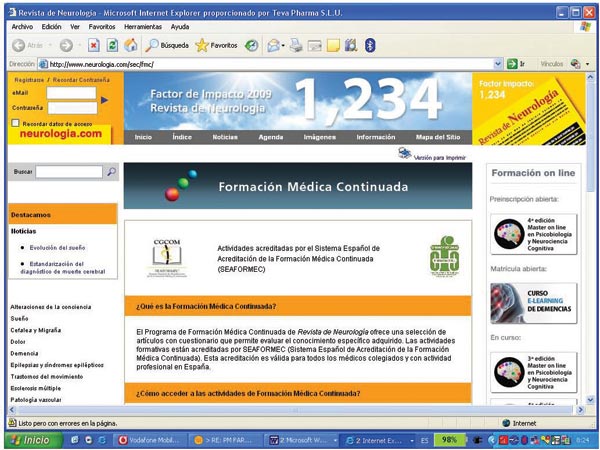600x450 pixels.
Task: Click the Bluetooth toolbar icon
Action: coord(370,45)
